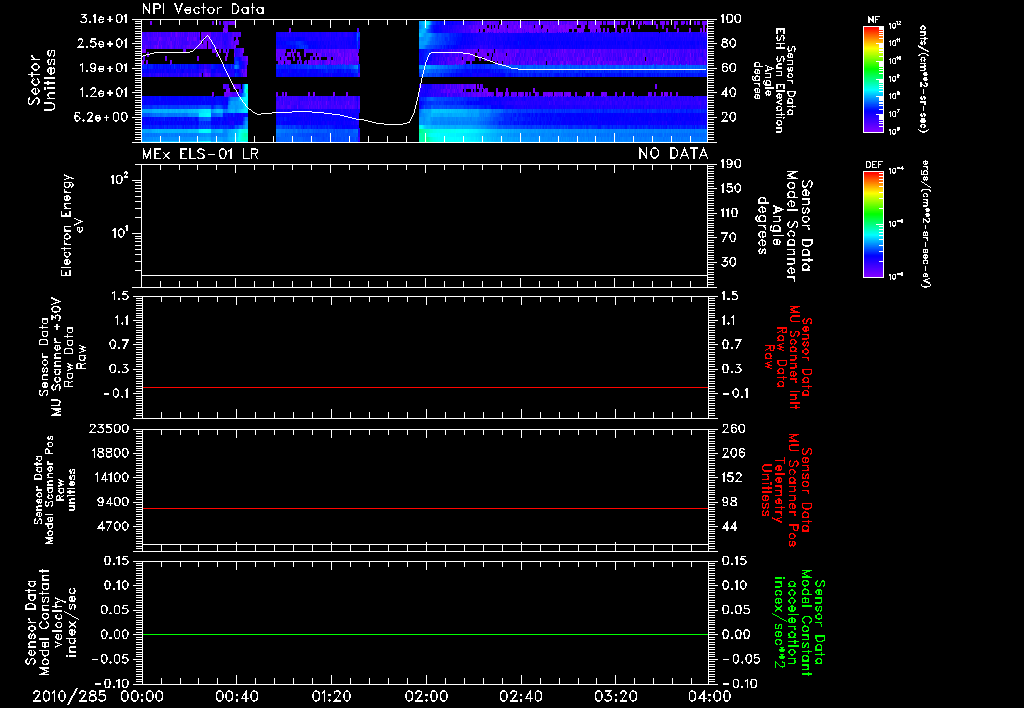
Task: Click the 'cnts/(cm**2-sr-sec)' units label
Action: coord(922,78)
